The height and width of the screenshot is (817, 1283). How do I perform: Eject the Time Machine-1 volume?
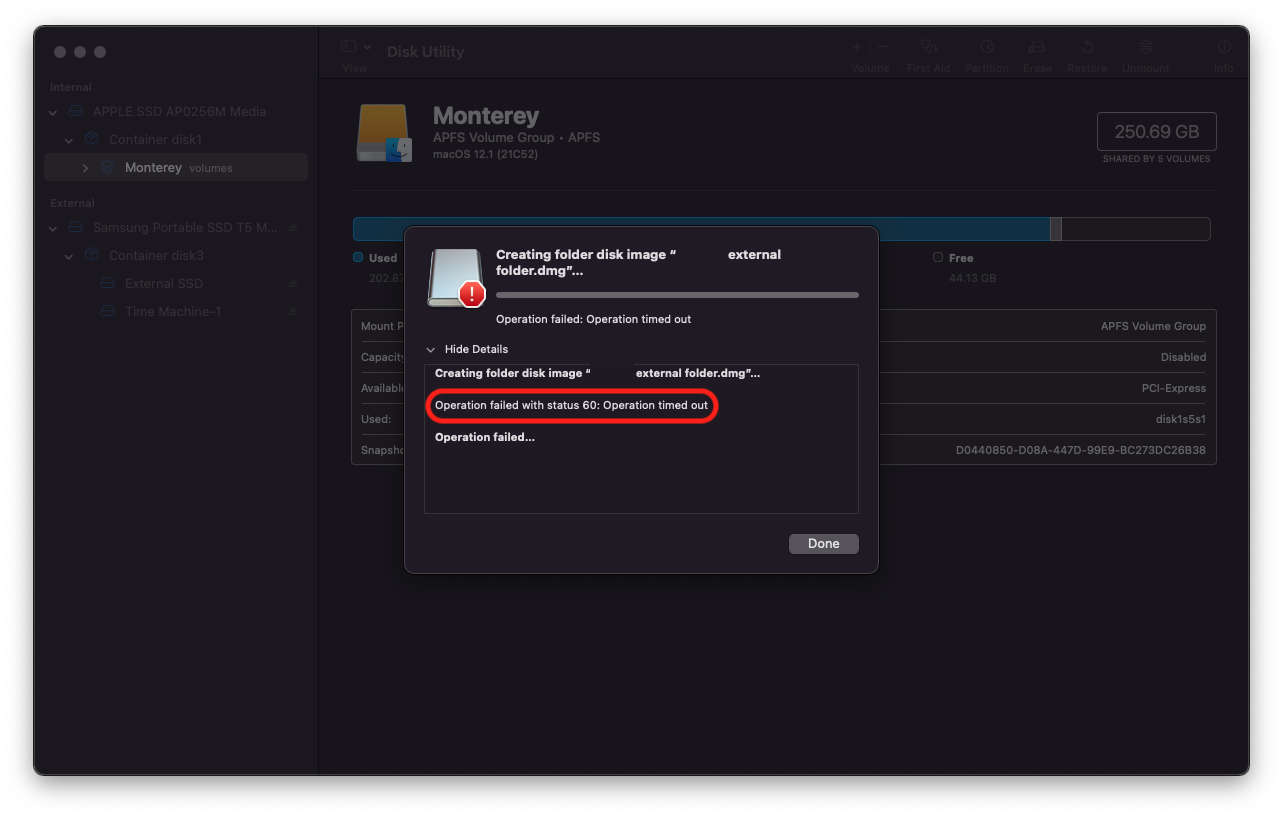292,311
